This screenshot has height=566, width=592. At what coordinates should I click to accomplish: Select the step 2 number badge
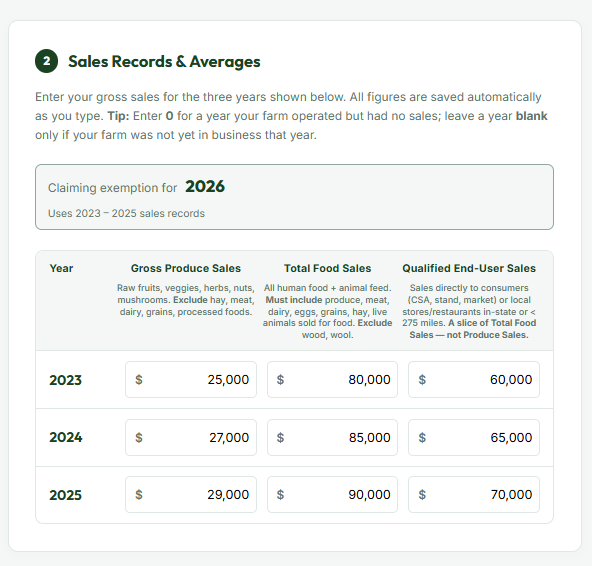[46, 61]
